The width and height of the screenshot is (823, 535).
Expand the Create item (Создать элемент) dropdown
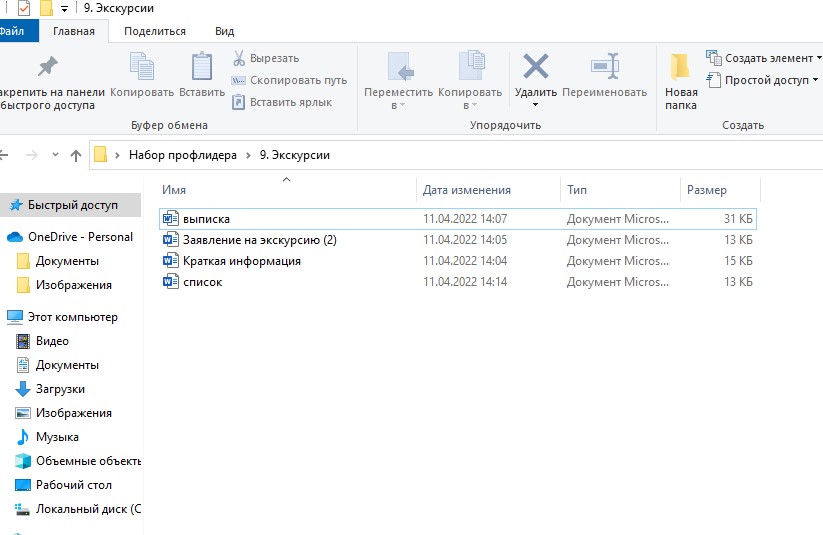(763, 58)
